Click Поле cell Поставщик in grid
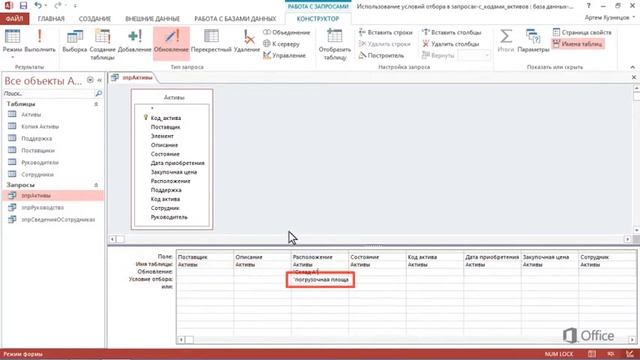The height and width of the screenshot is (360, 640). [205, 257]
